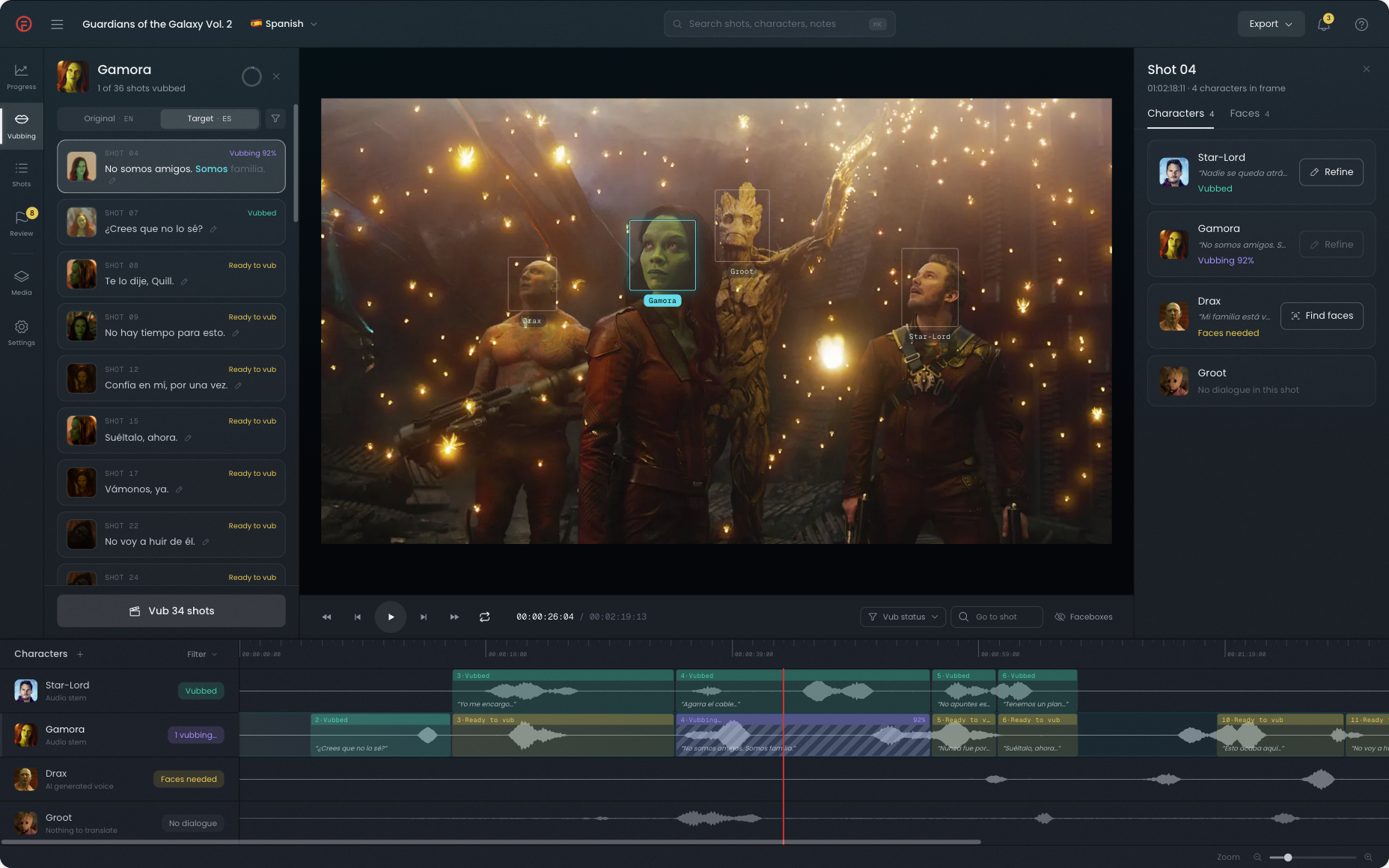The width and height of the screenshot is (1389, 868).
Task: Jump to next shot
Action: click(424, 617)
